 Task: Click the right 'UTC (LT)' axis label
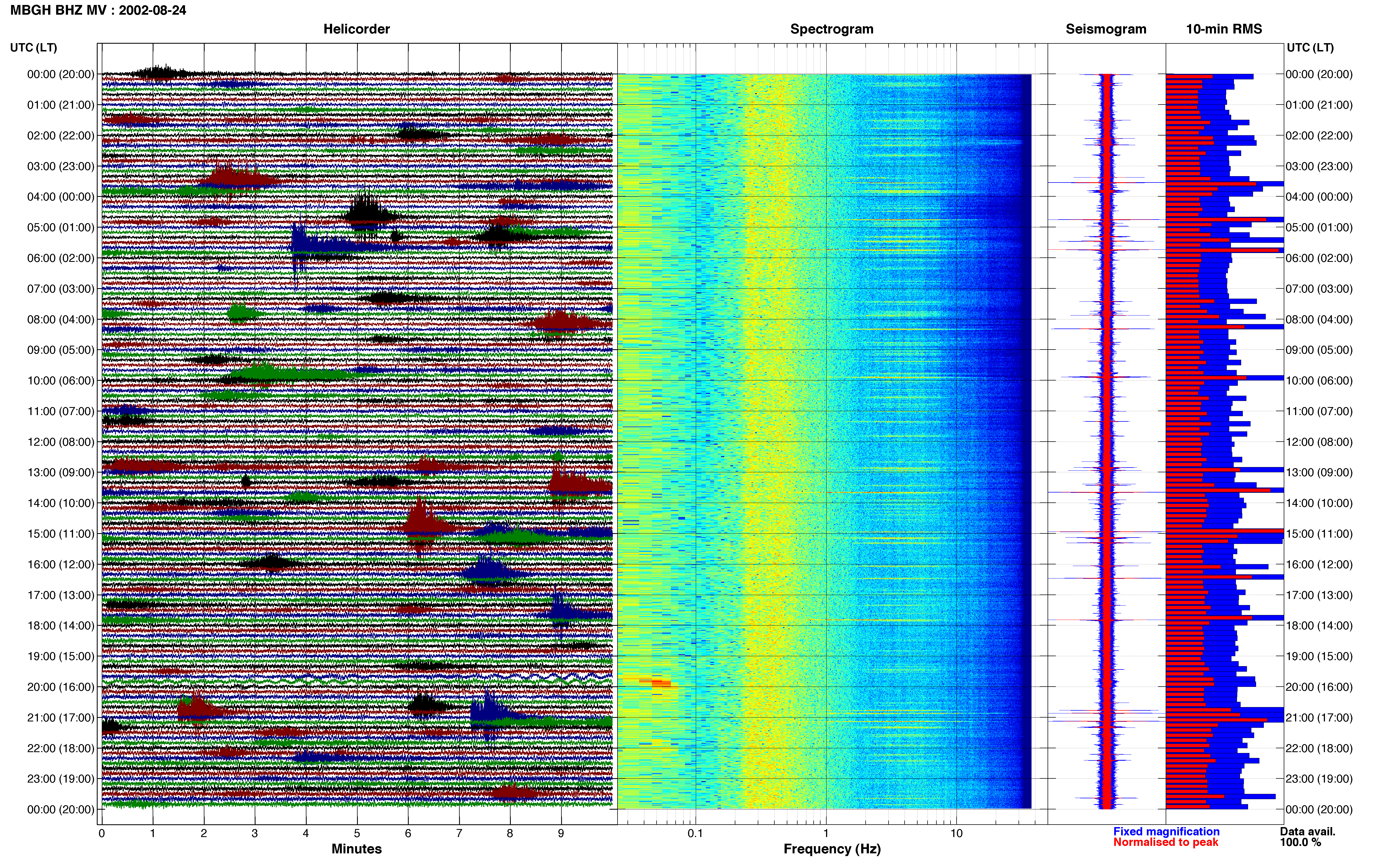pyautogui.click(x=1310, y=48)
